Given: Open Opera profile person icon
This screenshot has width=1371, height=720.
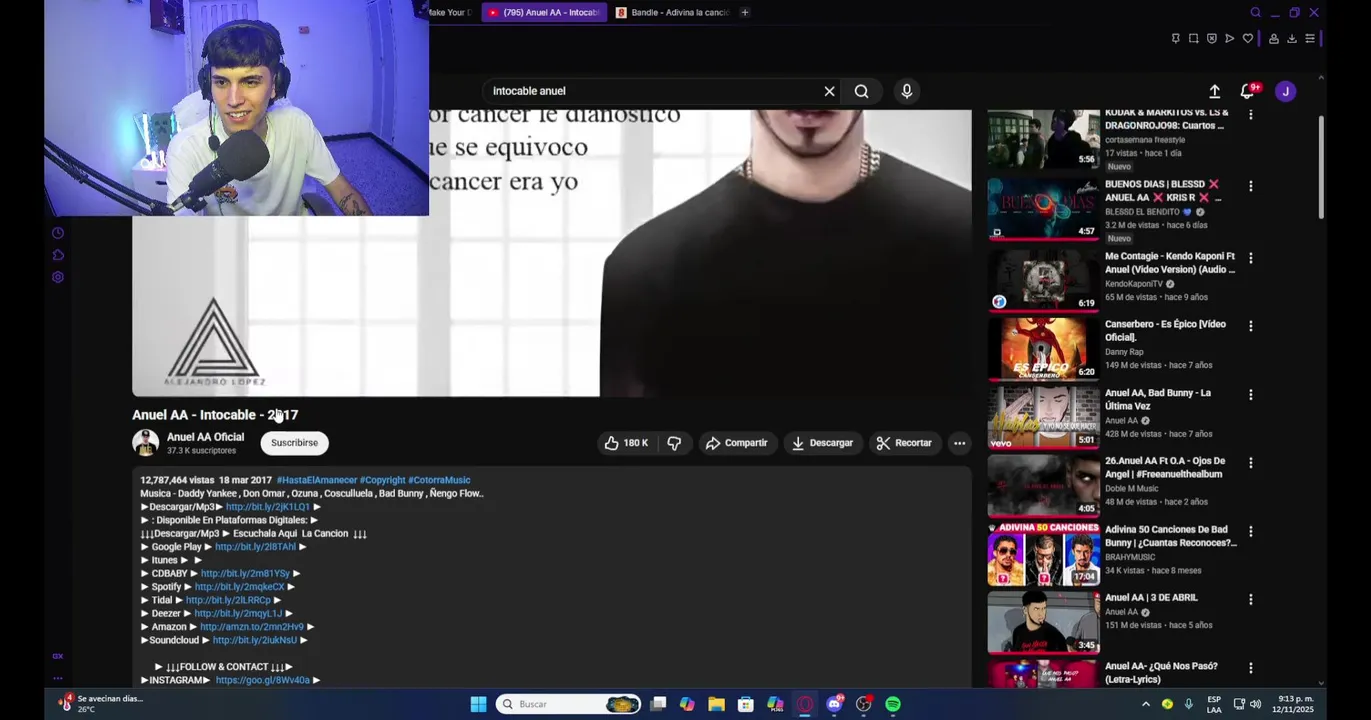Looking at the screenshot, I should (x=1273, y=38).
